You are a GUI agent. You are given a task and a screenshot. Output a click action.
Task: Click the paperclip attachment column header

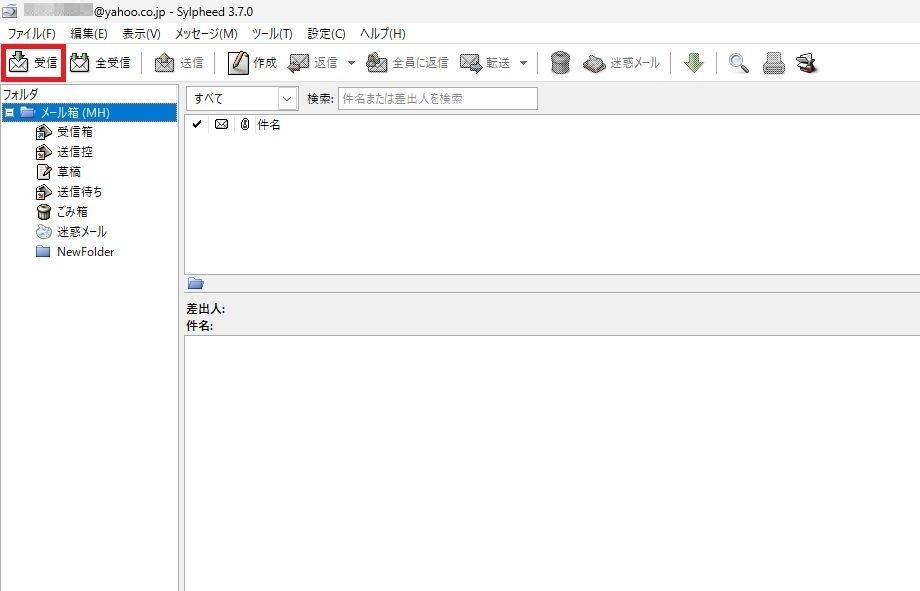tap(244, 125)
